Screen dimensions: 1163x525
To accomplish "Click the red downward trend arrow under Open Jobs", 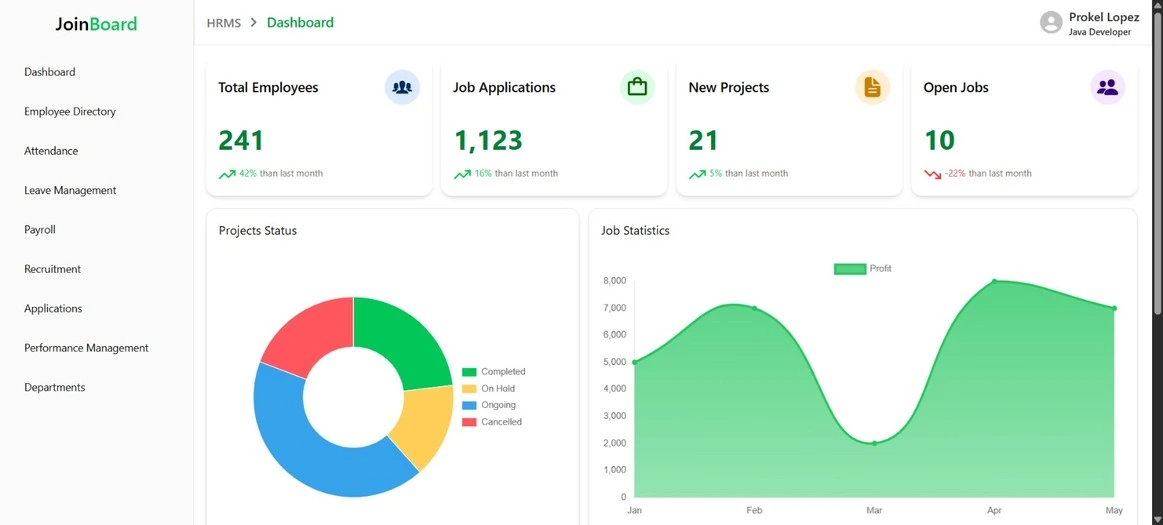I will [932, 174].
